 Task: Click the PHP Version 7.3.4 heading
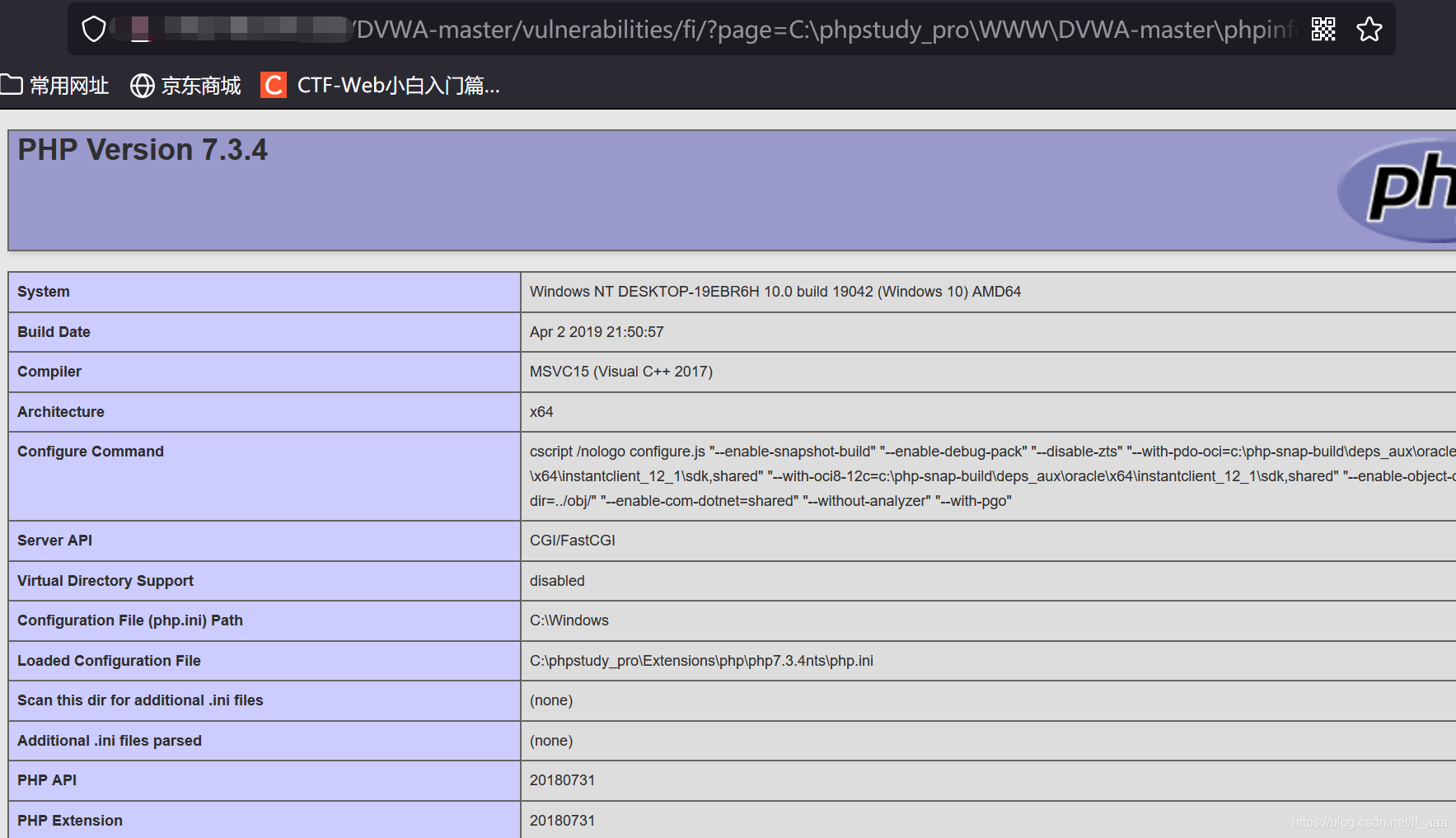143,150
